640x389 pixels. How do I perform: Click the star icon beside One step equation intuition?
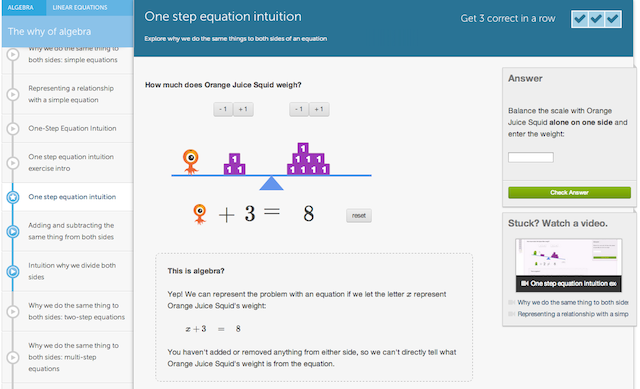[13, 197]
